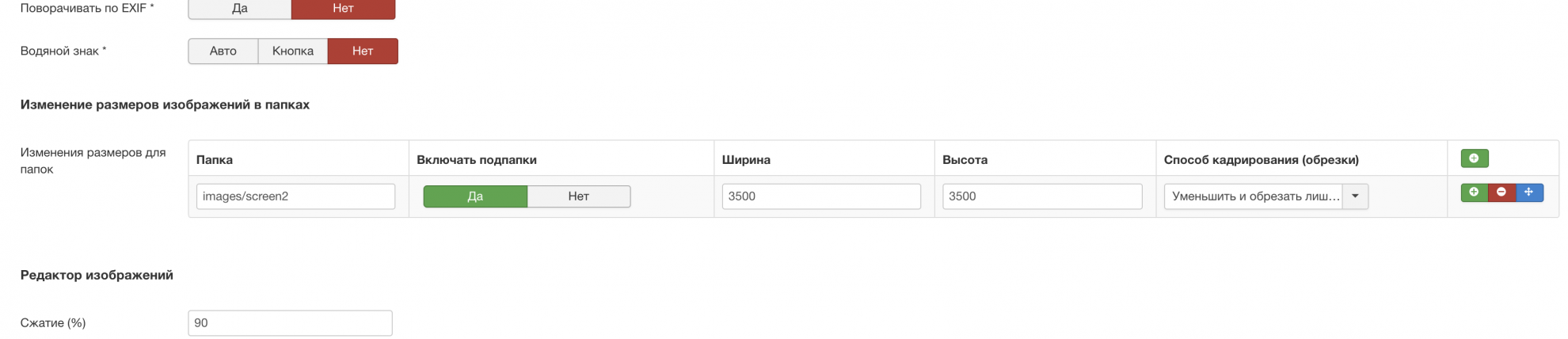Add row after images/screen2 entry
The width and height of the screenshot is (1568, 339).
1474,192
